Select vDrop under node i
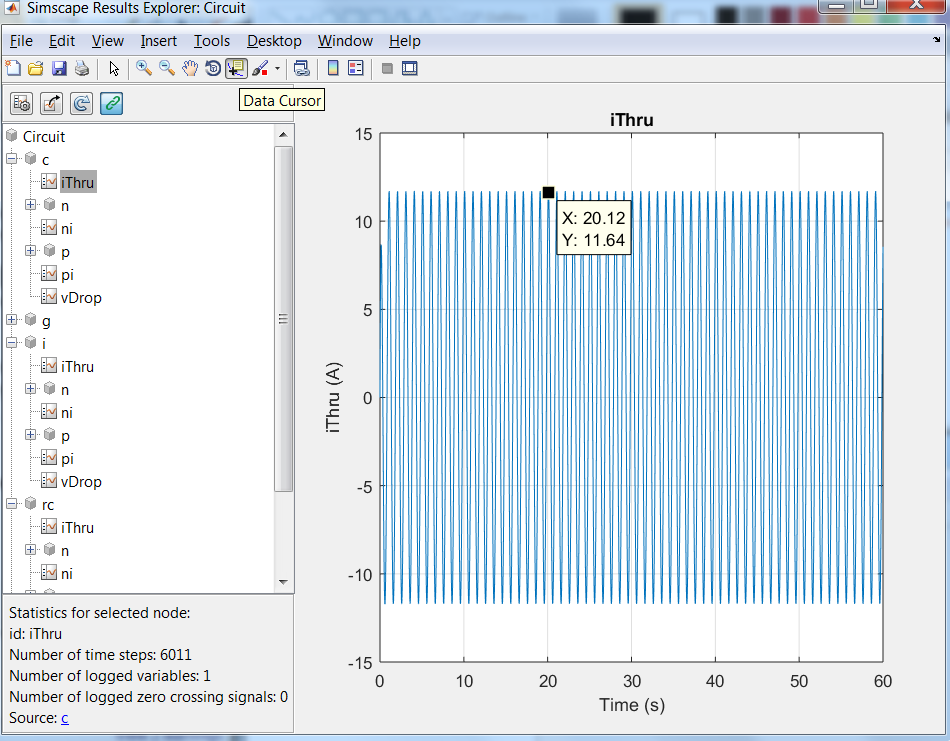Screen dimensions: 950x741 81,482
